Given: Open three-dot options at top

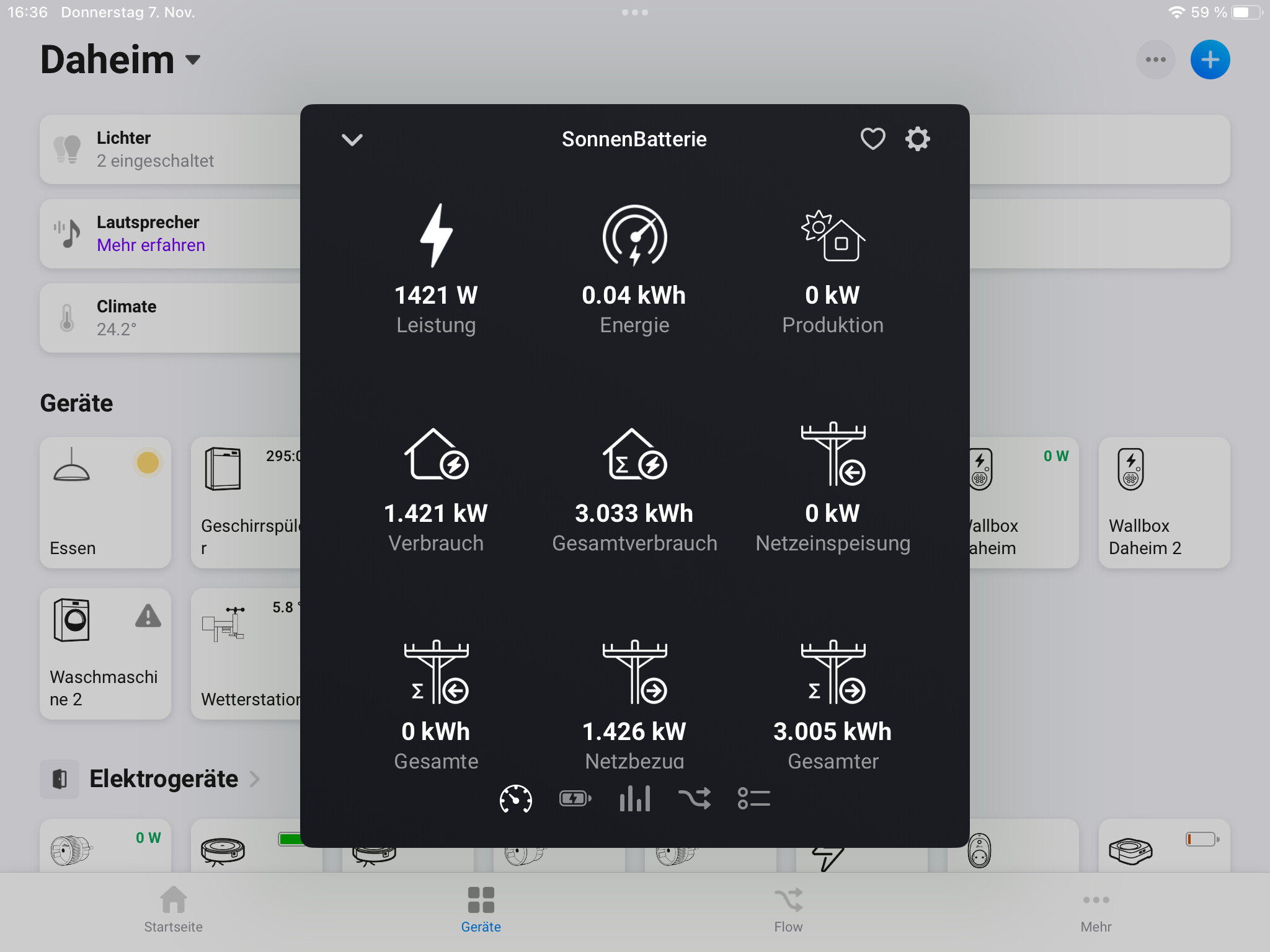Looking at the screenshot, I should (x=1155, y=60).
